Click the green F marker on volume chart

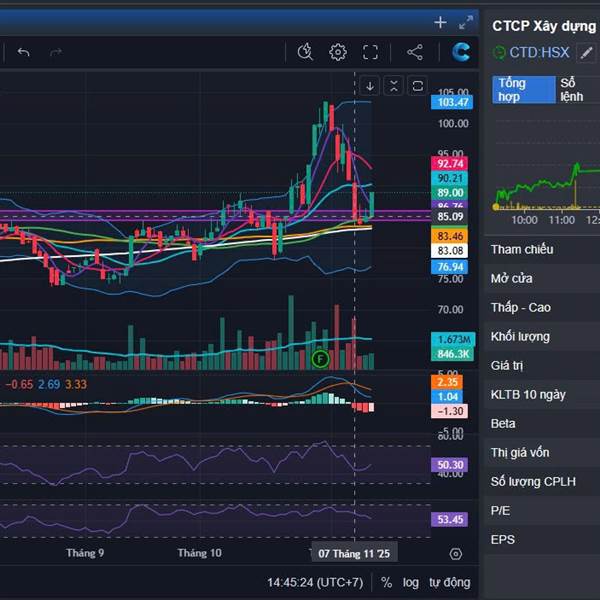point(320,358)
